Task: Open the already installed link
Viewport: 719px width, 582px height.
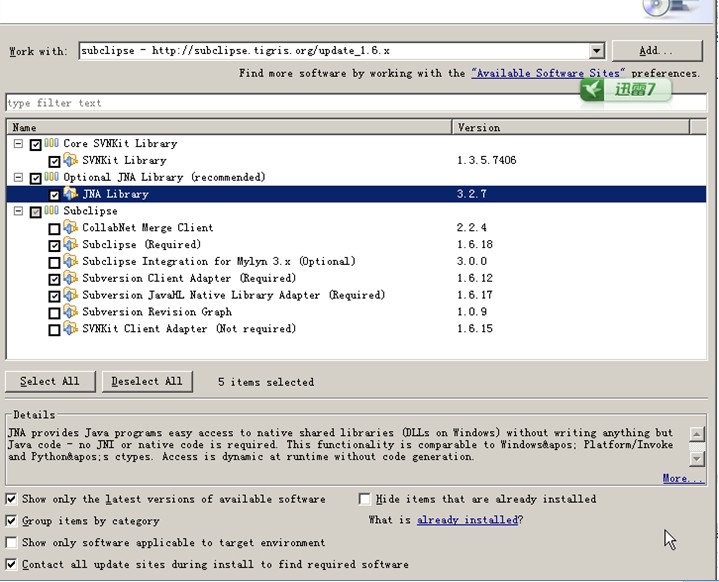Action: pyautogui.click(x=467, y=520)
